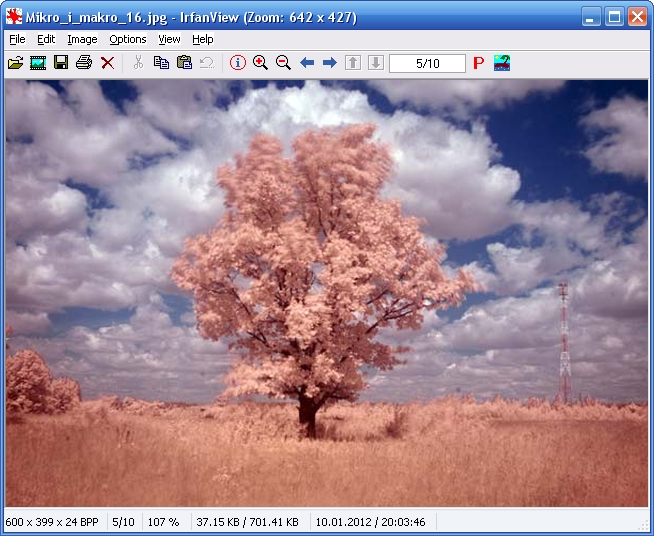Click the 5/10 image counter field
654x536 pixels.
(427, 63)
